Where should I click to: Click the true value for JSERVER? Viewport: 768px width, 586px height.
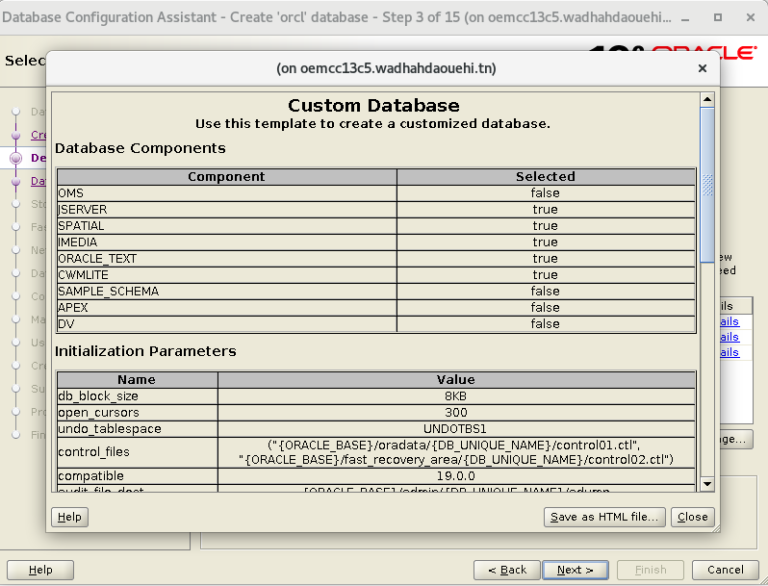point(546,210)
